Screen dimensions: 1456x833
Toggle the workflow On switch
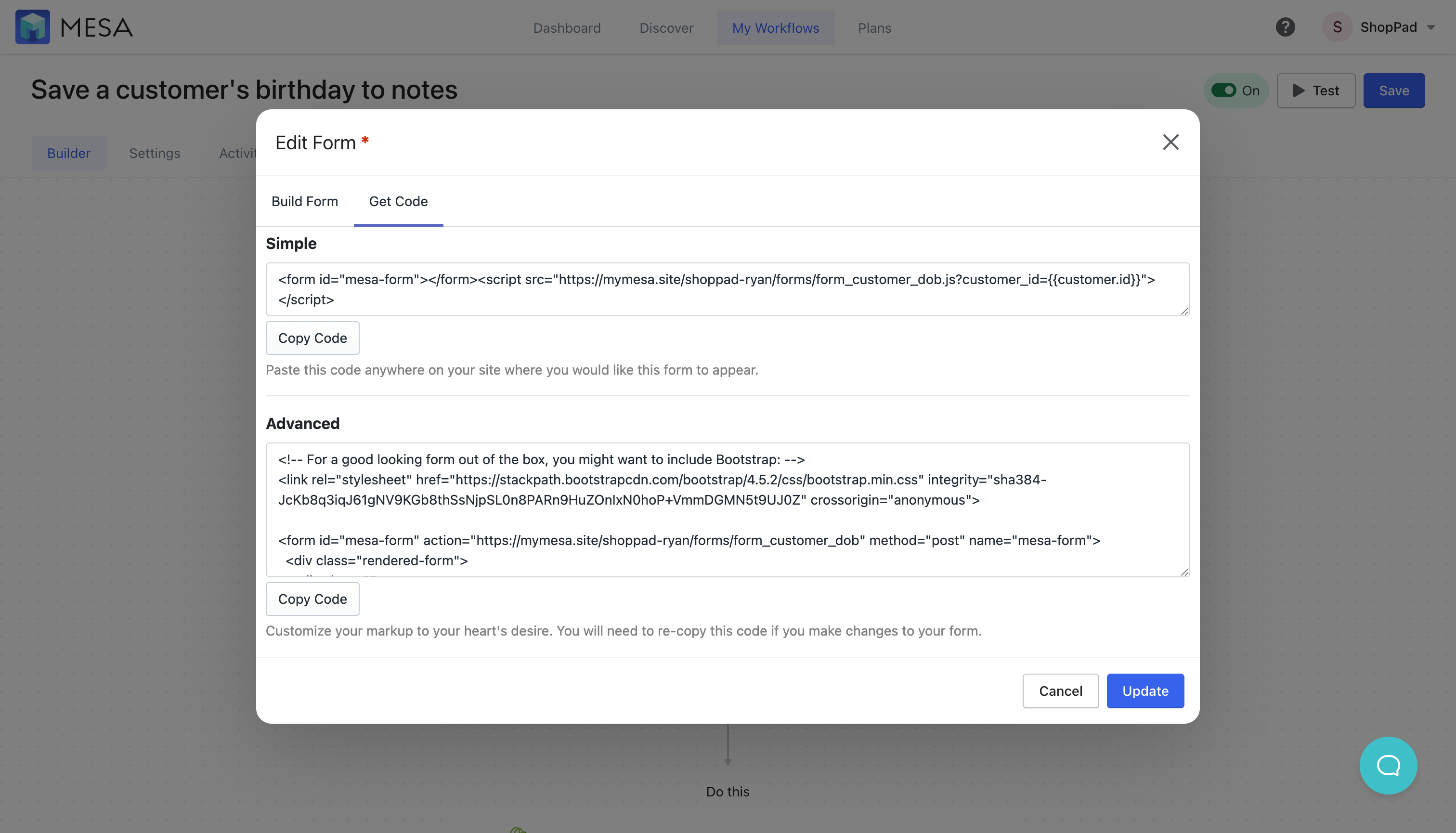click(x=1223, y=91)
